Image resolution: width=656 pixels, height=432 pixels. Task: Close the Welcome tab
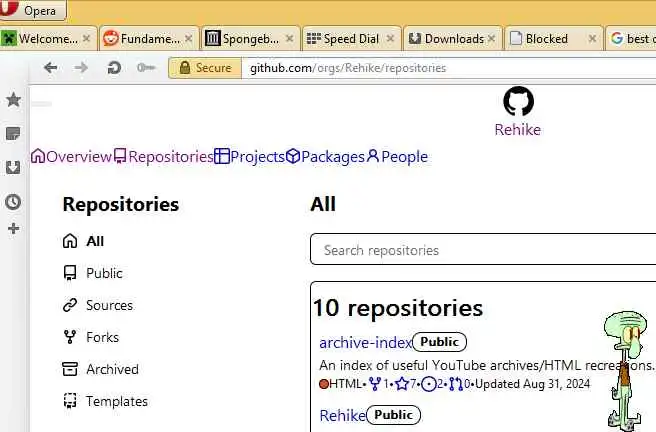87,38
